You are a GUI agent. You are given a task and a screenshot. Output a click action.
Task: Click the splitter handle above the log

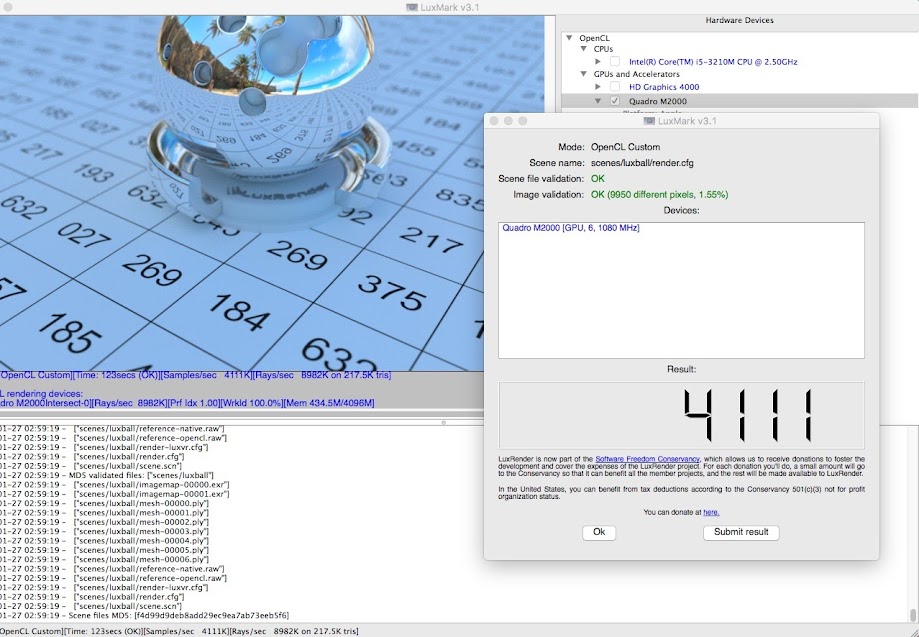pos(444,422)
